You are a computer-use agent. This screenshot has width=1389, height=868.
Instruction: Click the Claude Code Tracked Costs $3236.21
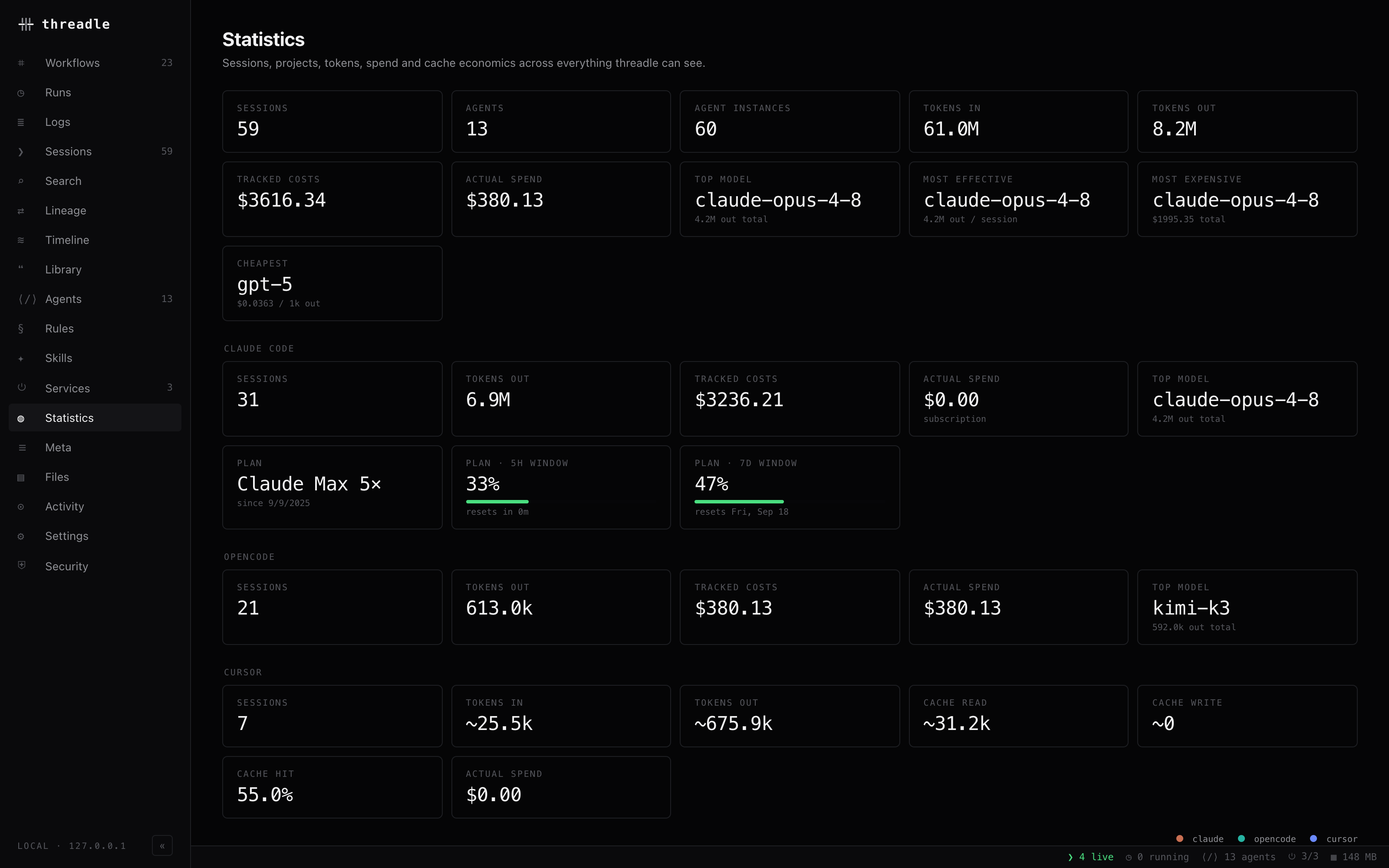pyautogui.click(x=739, y=400)
